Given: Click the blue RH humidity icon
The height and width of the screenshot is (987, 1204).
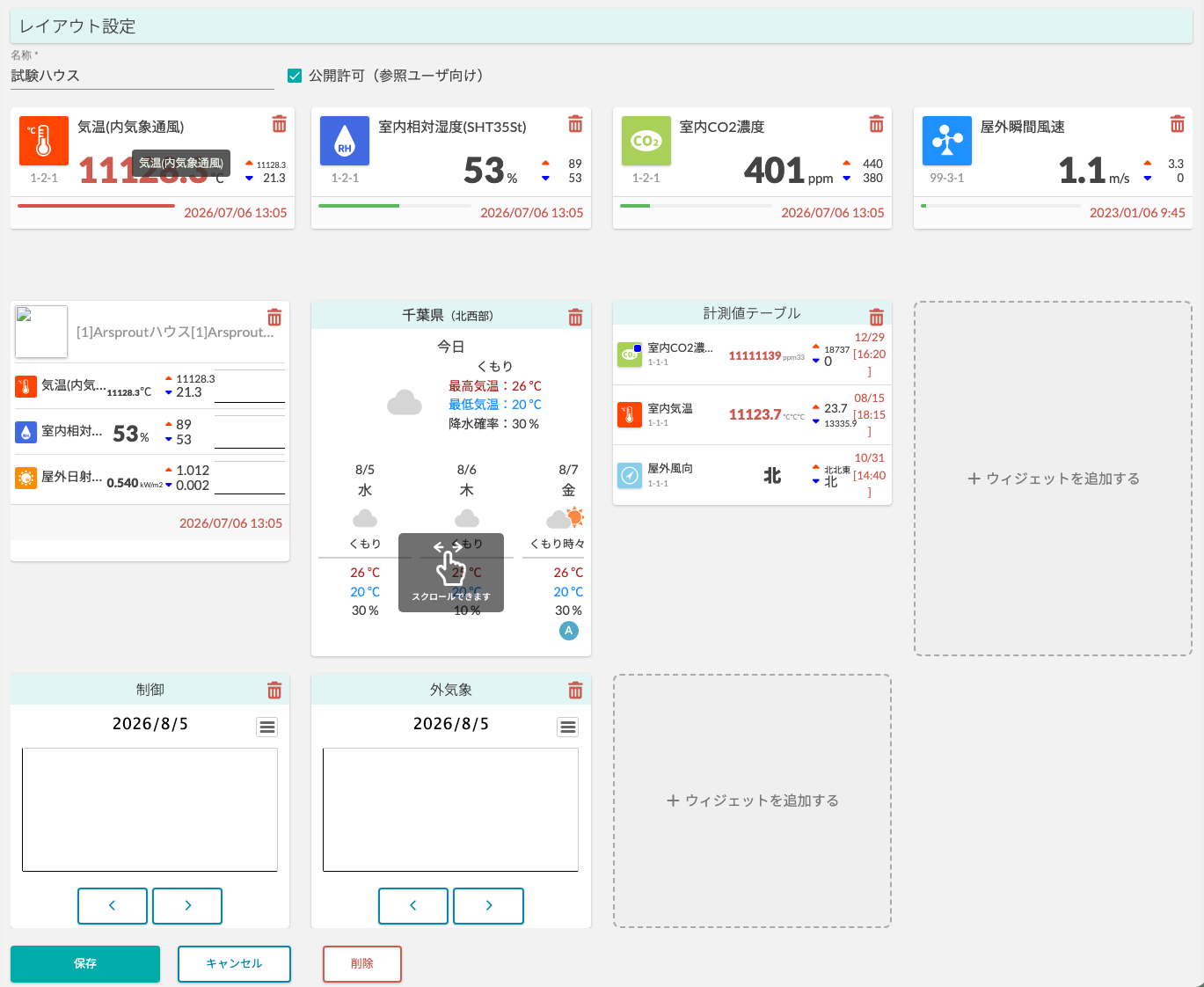Looking at the screenshot, I should [345, 141].
